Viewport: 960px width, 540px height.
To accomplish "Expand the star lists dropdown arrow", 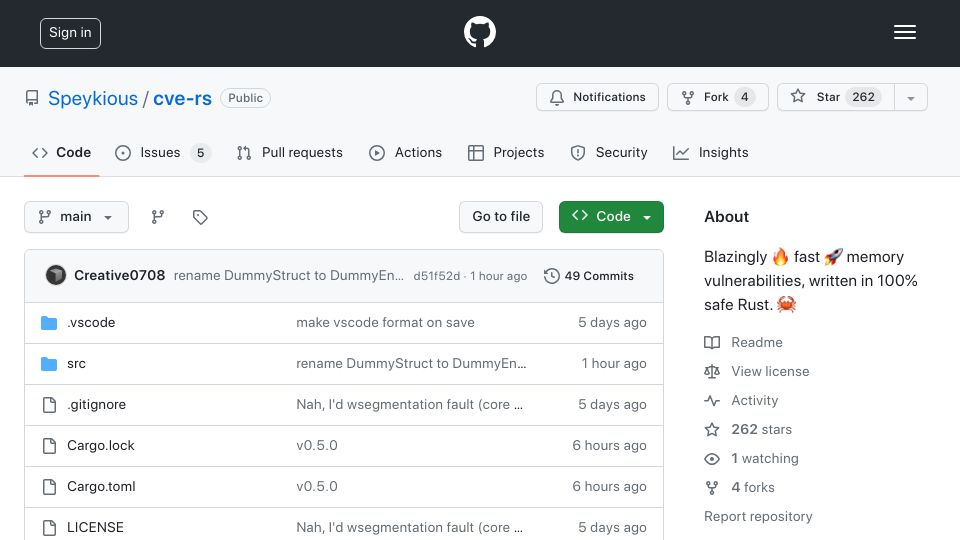I will (x=911, y=98).
